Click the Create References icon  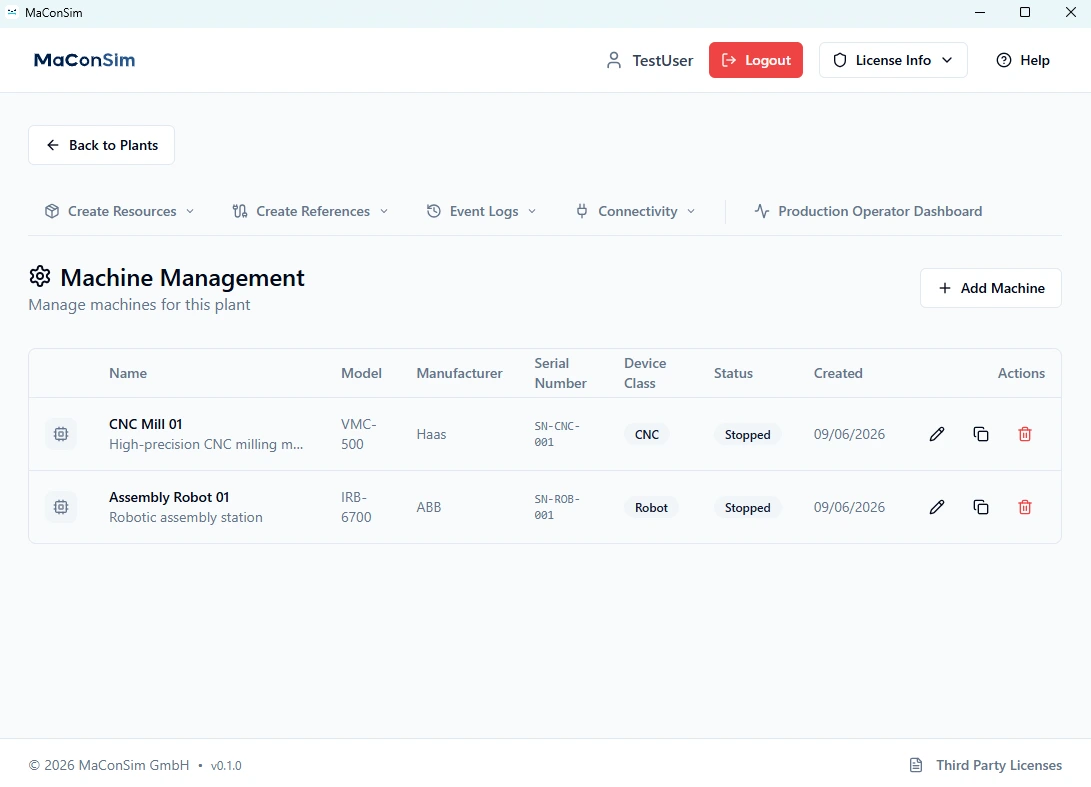(240, 212)
